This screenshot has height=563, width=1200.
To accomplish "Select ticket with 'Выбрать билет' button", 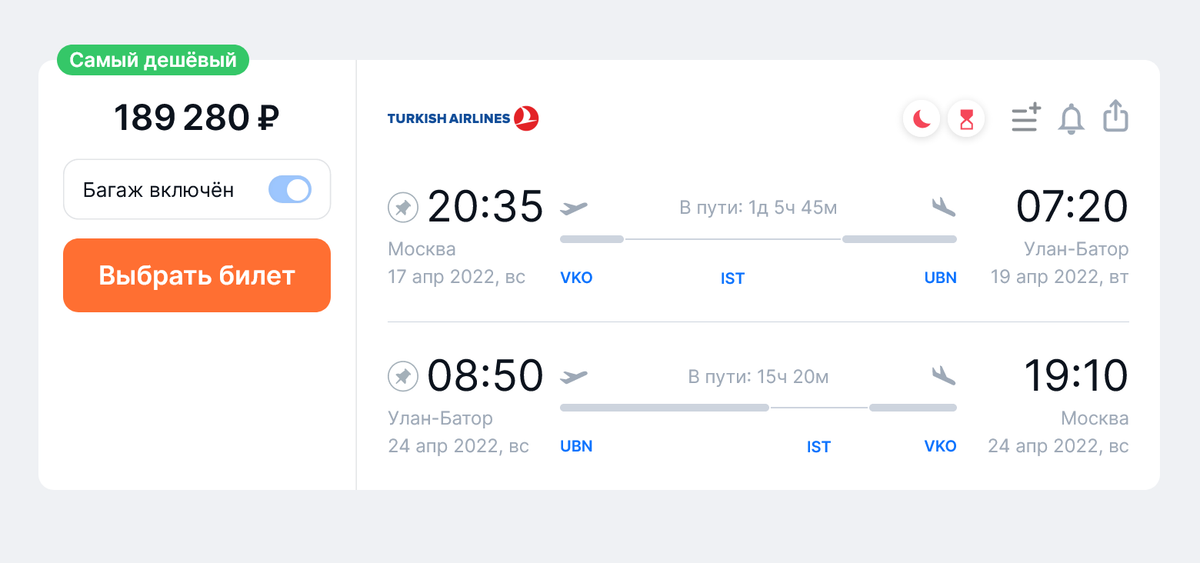I will click(197, 275).
